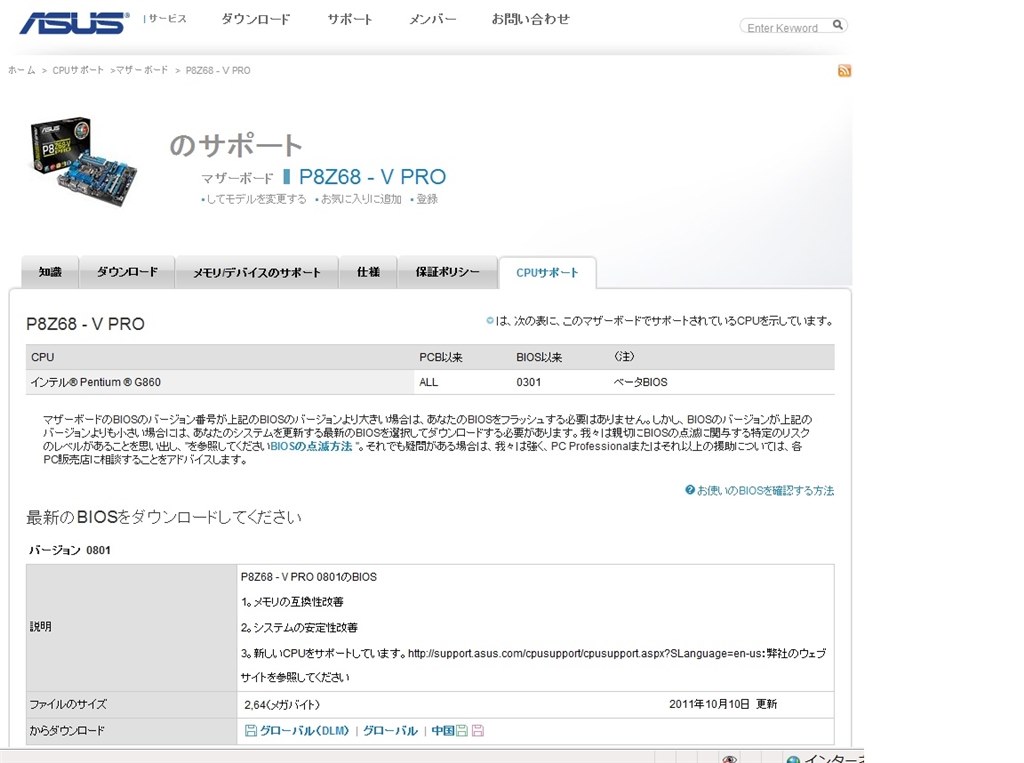This screenshot has width=1024, height=763.
Task: Click the 0301 BIOS version cell
Action: (528, 382)
